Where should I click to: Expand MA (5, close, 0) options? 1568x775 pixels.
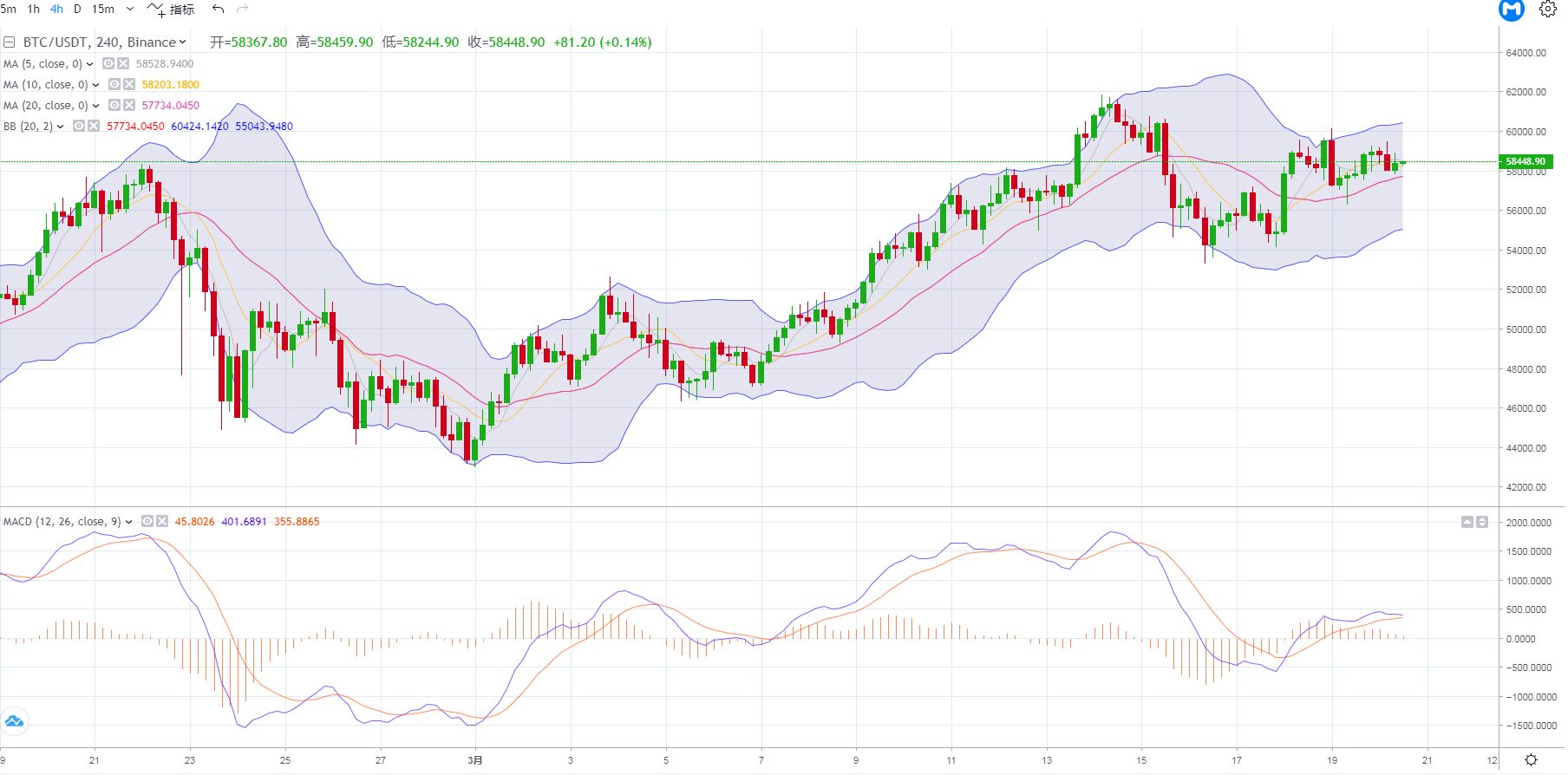(x=89, y=64)
